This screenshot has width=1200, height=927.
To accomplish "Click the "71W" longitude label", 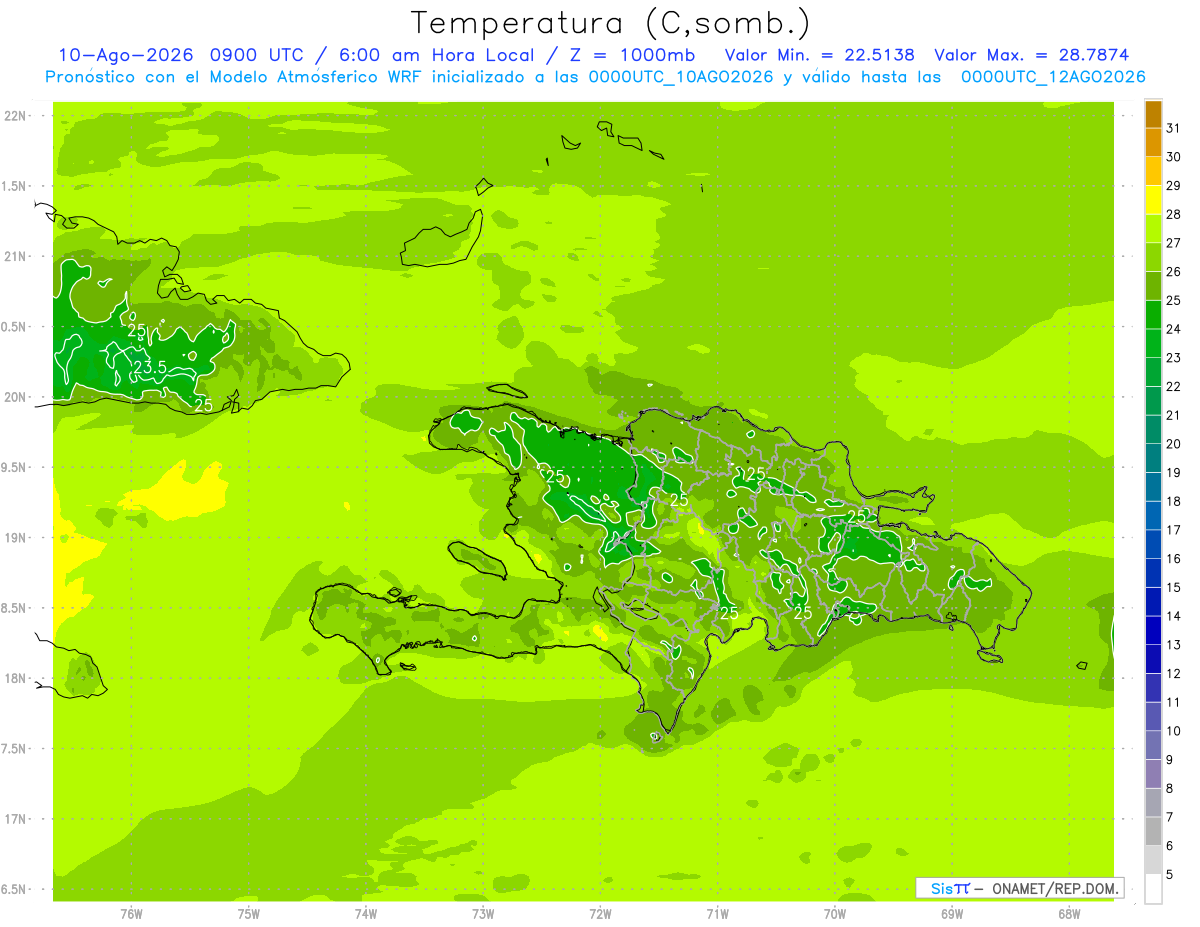I will (717, 914).
